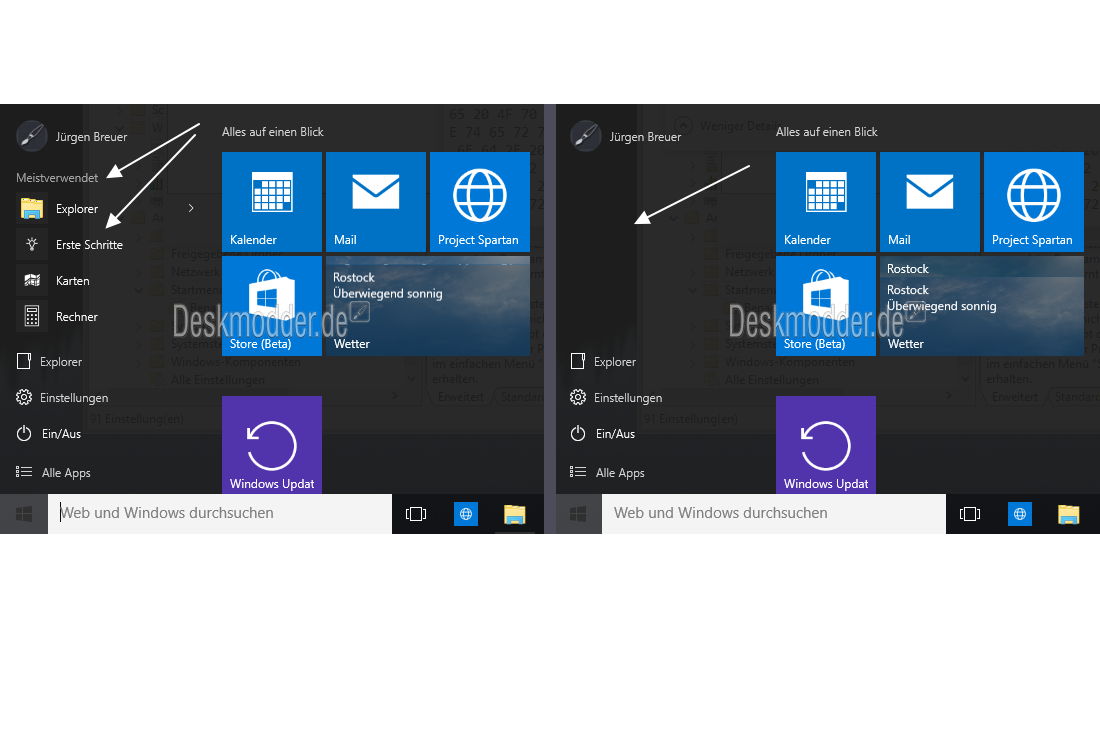The width and height of the screenshot is (1100, 746).
Task: Show Alle Apps in left Start menu
Action: coord(54,472)
